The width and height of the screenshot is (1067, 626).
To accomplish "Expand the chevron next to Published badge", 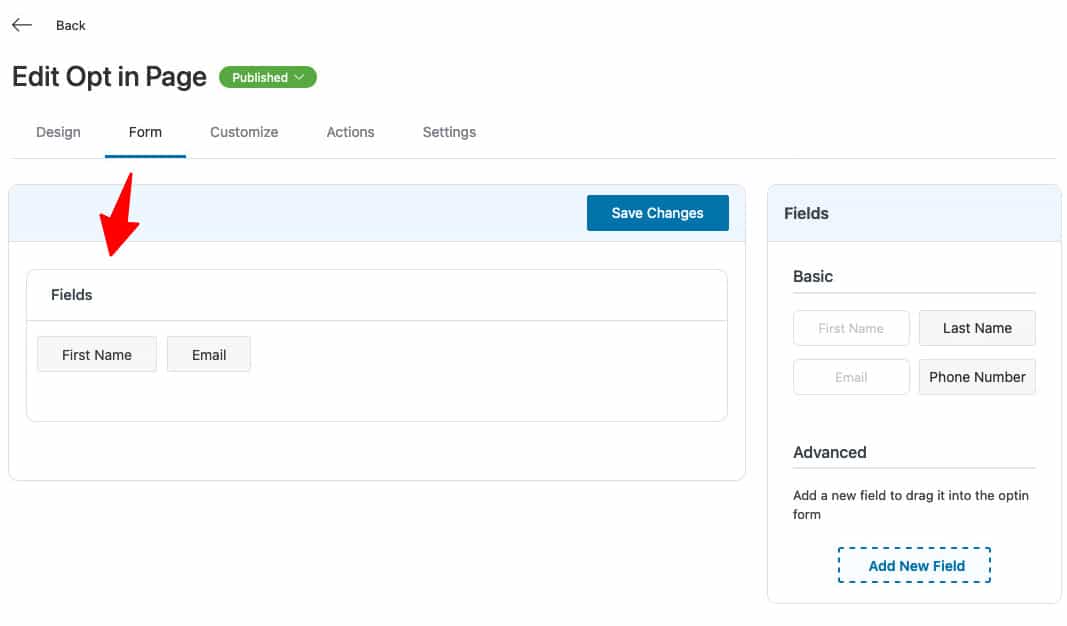I will point(299,77).
